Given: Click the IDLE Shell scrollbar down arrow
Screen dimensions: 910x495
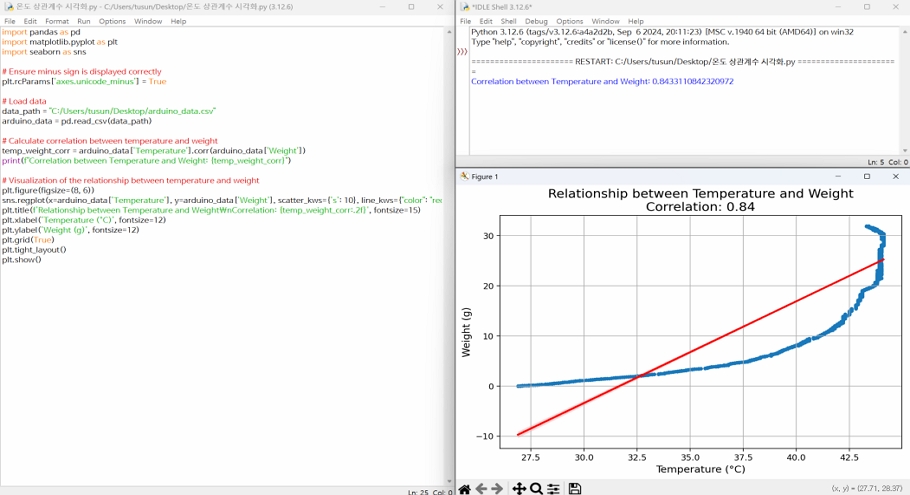Looking at the screenshot, I should click(x=905, y=150).
